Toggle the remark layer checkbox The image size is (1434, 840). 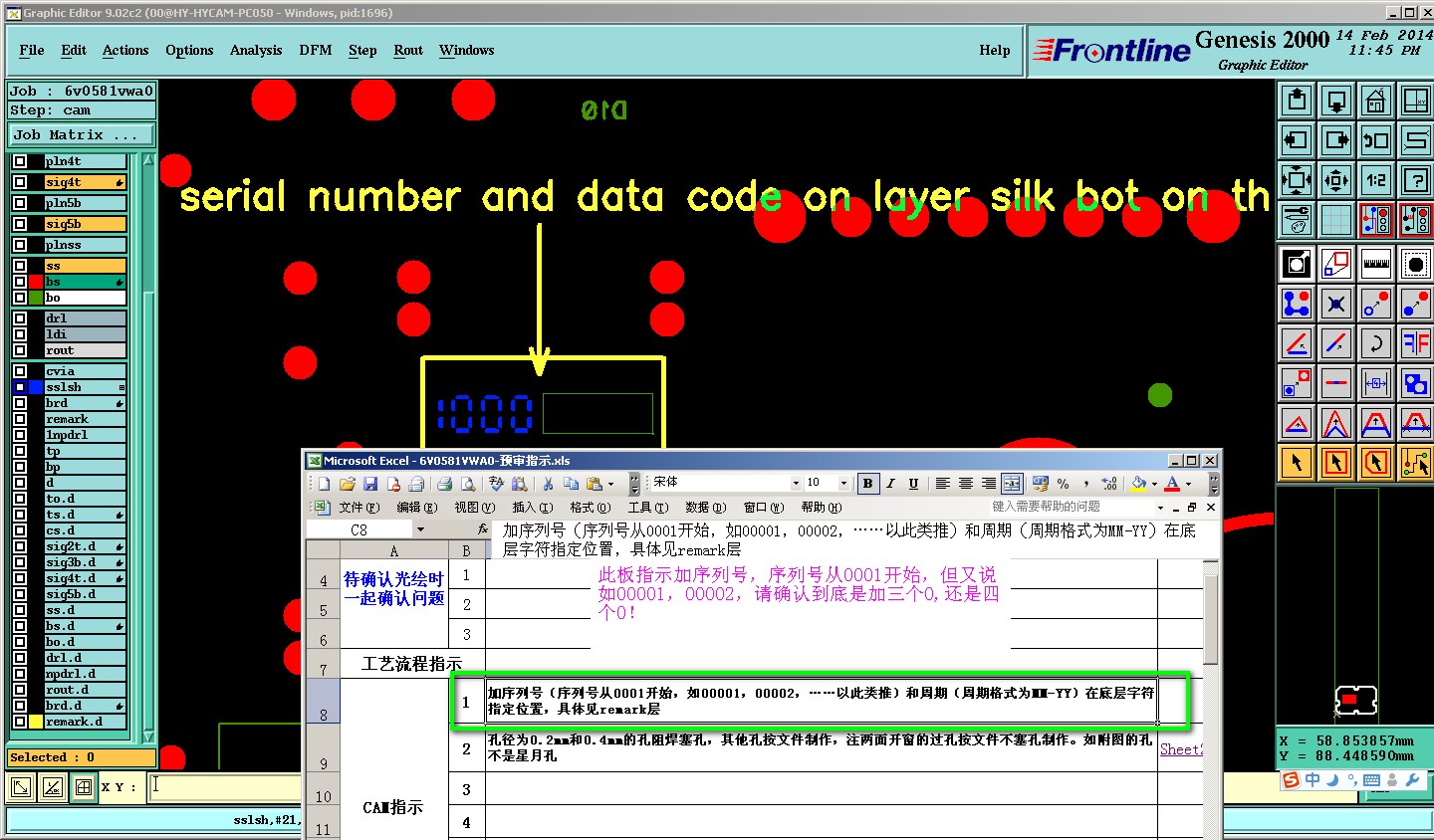20,419
